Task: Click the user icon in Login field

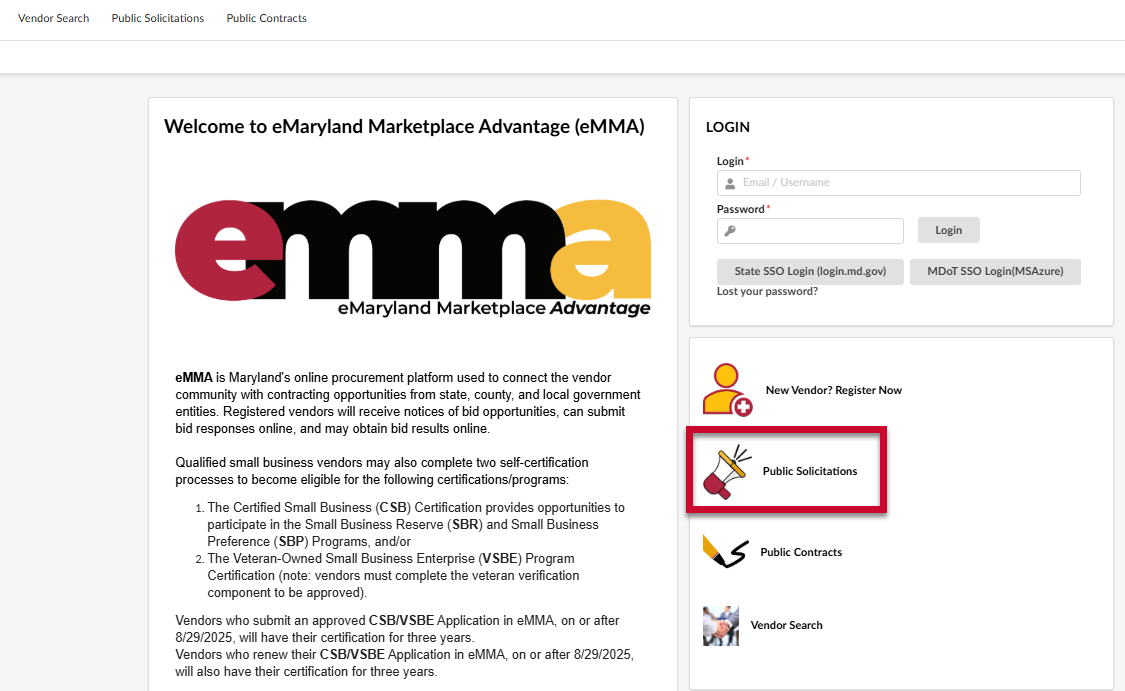Action: (x=730, y=184)
